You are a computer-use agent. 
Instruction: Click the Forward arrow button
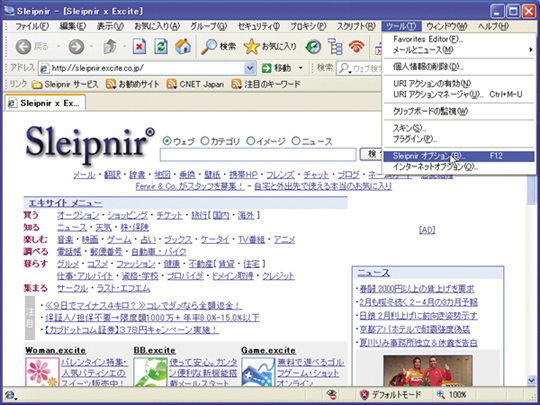click(x=76, y=46)
